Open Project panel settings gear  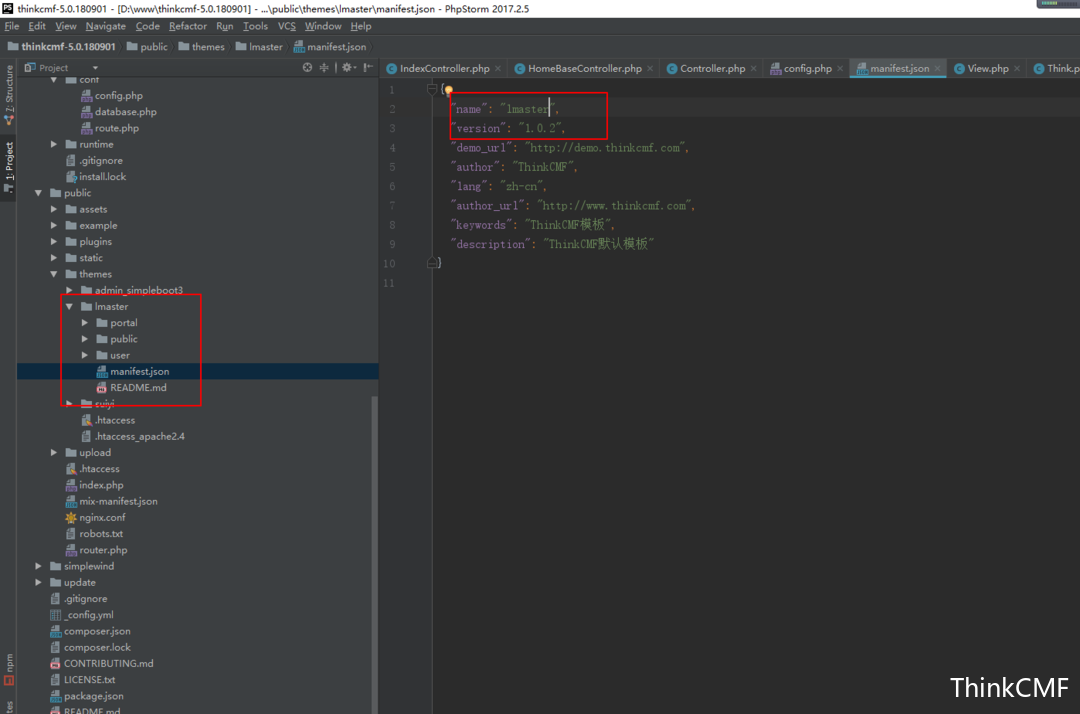[348, 67]
